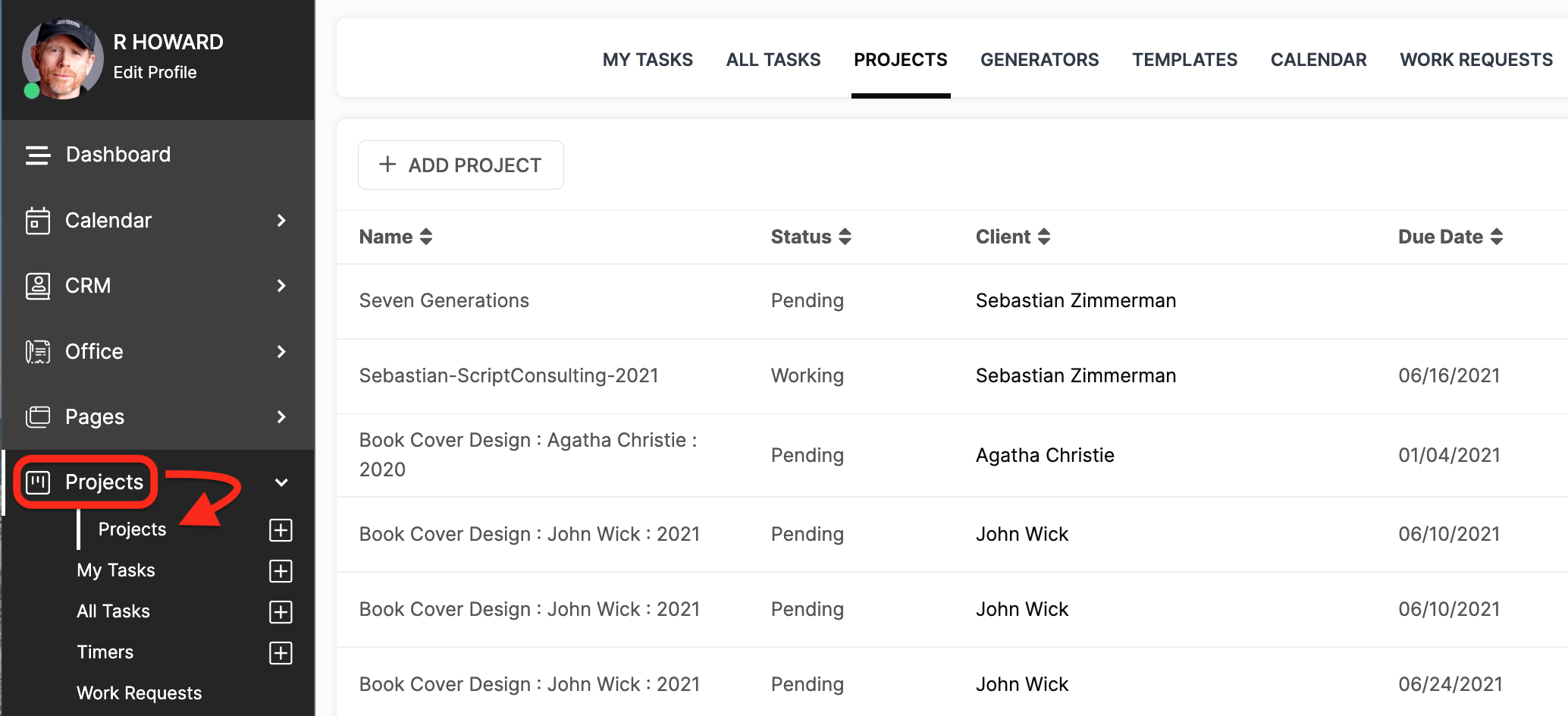Sort the table by Status column arrows
This screenshot has height=716, width=1568.
tap(845, 237)
